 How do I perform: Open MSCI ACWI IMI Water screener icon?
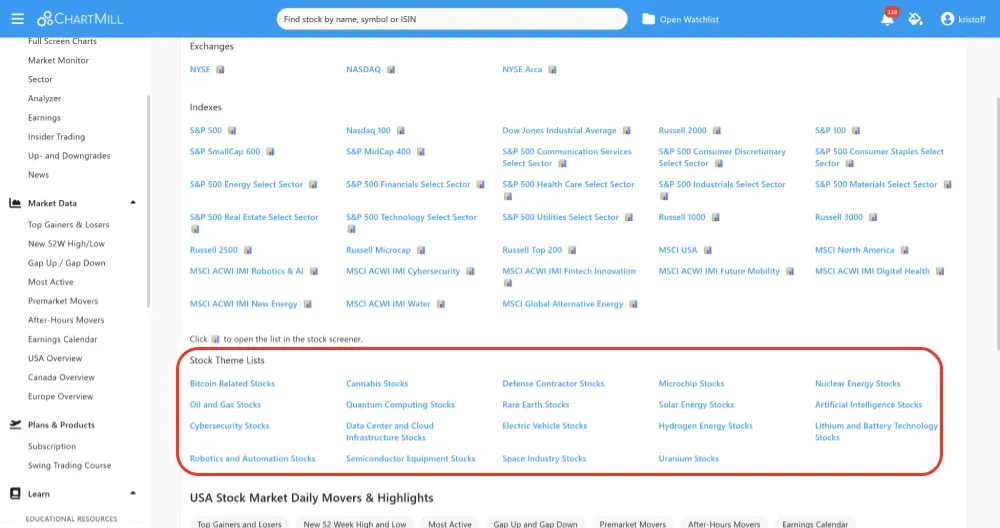pyautogui.click(x=441, y=304)
